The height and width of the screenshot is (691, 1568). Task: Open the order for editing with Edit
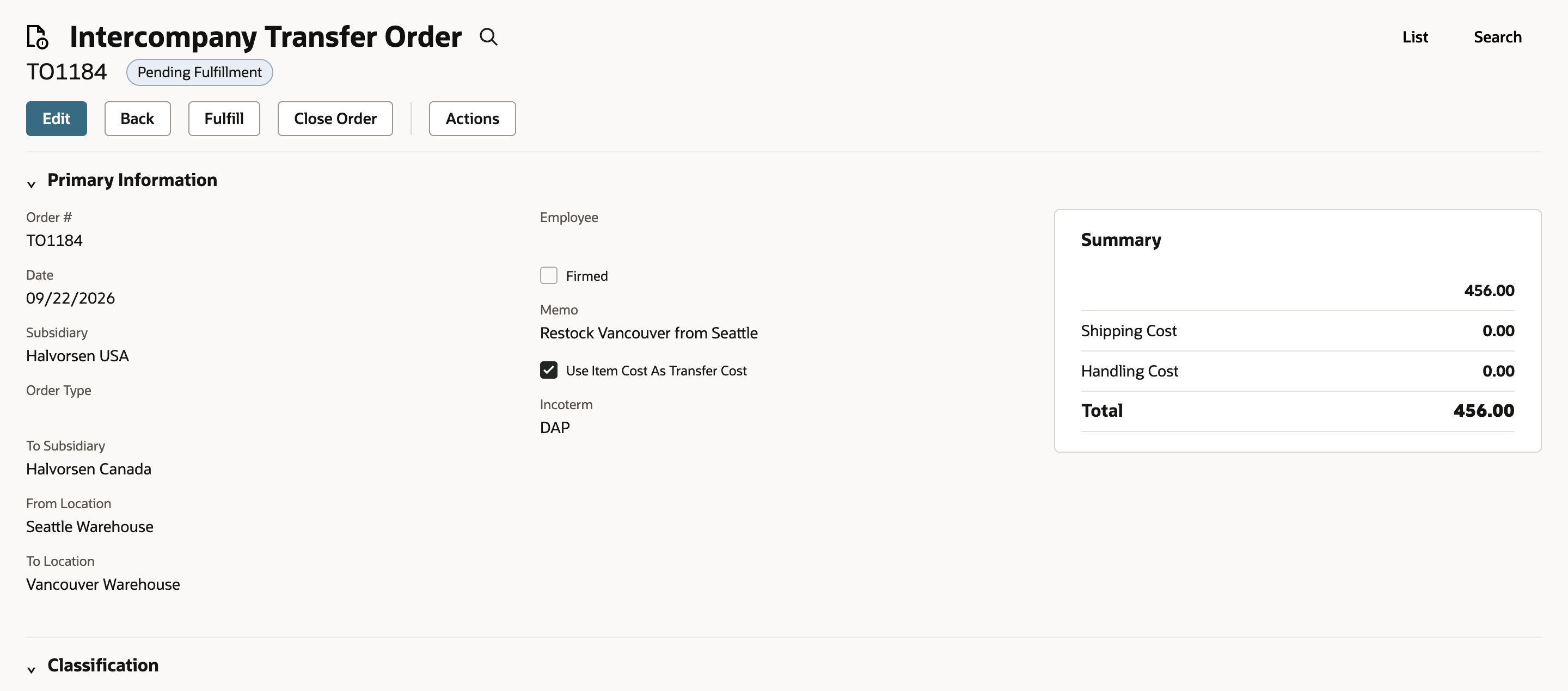(56, 118)
